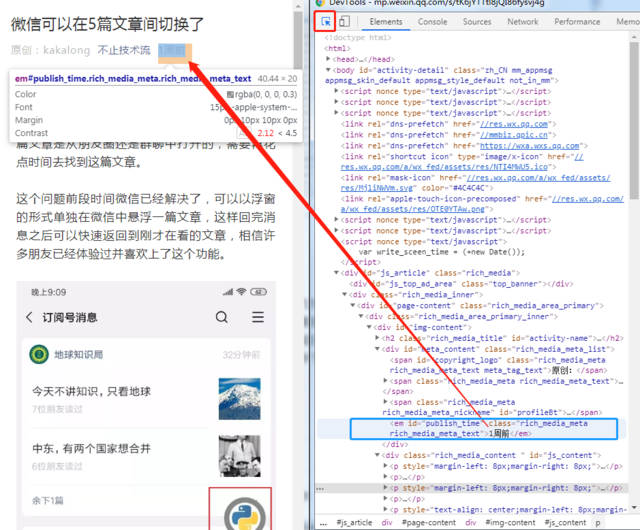Click the #js_article breadcrumb
640x530 pixels.
click(x=354, y=523)
